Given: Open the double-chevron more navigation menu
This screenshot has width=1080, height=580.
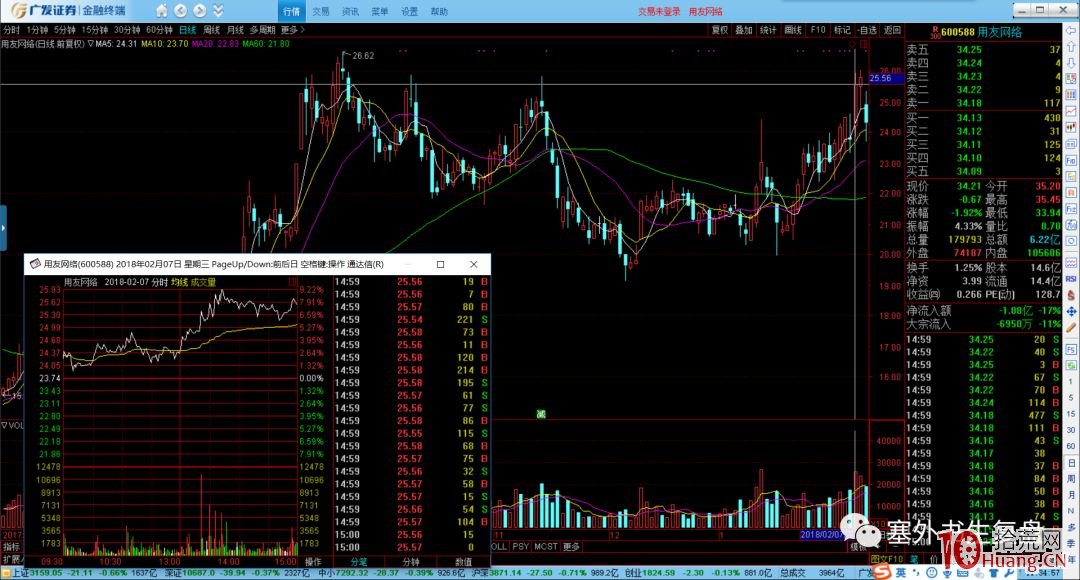Looking at the screenshot, I should pyautogui.click(x=218, y=10).
